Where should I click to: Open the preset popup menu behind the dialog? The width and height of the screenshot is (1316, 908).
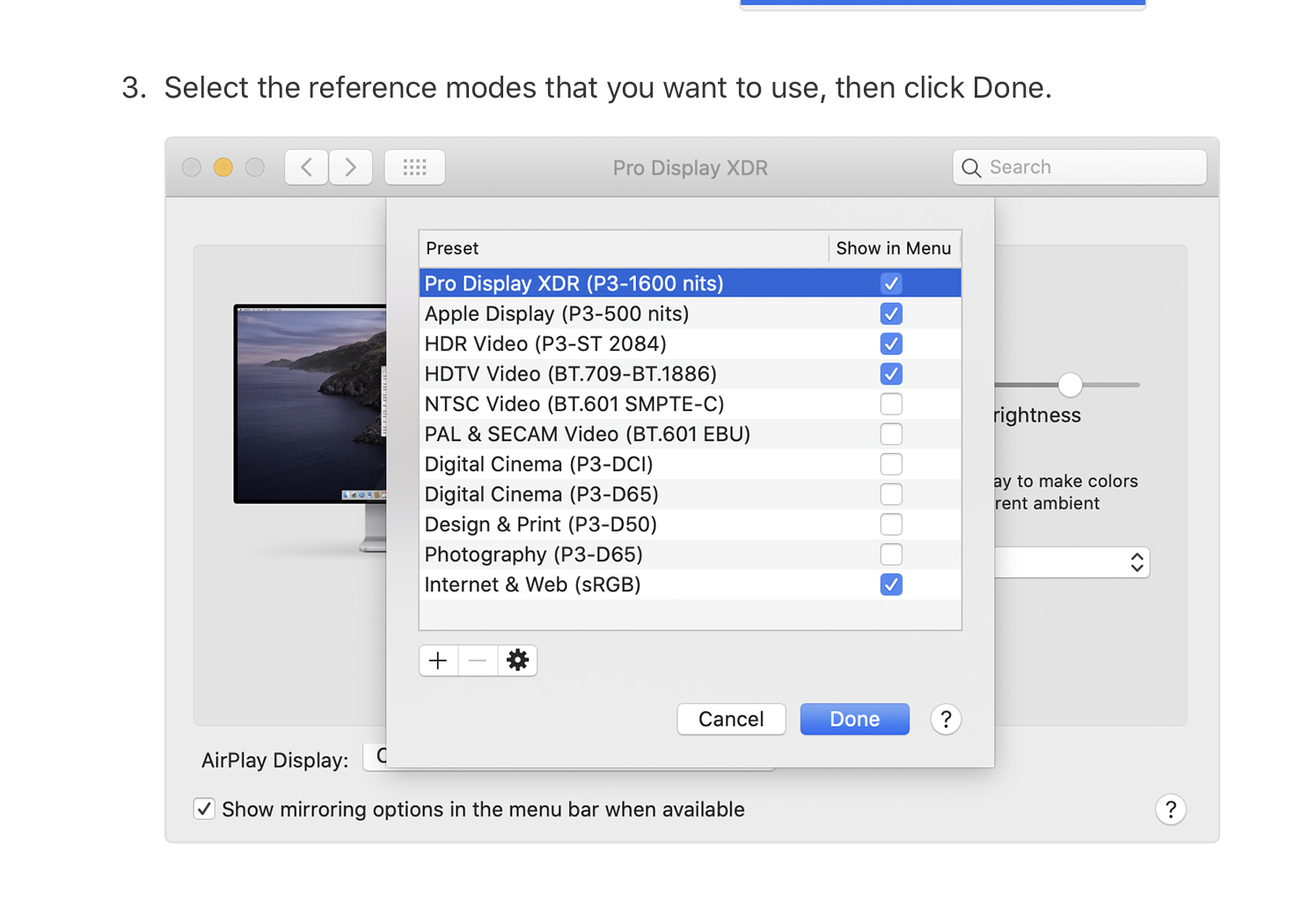pos(1071,562)
